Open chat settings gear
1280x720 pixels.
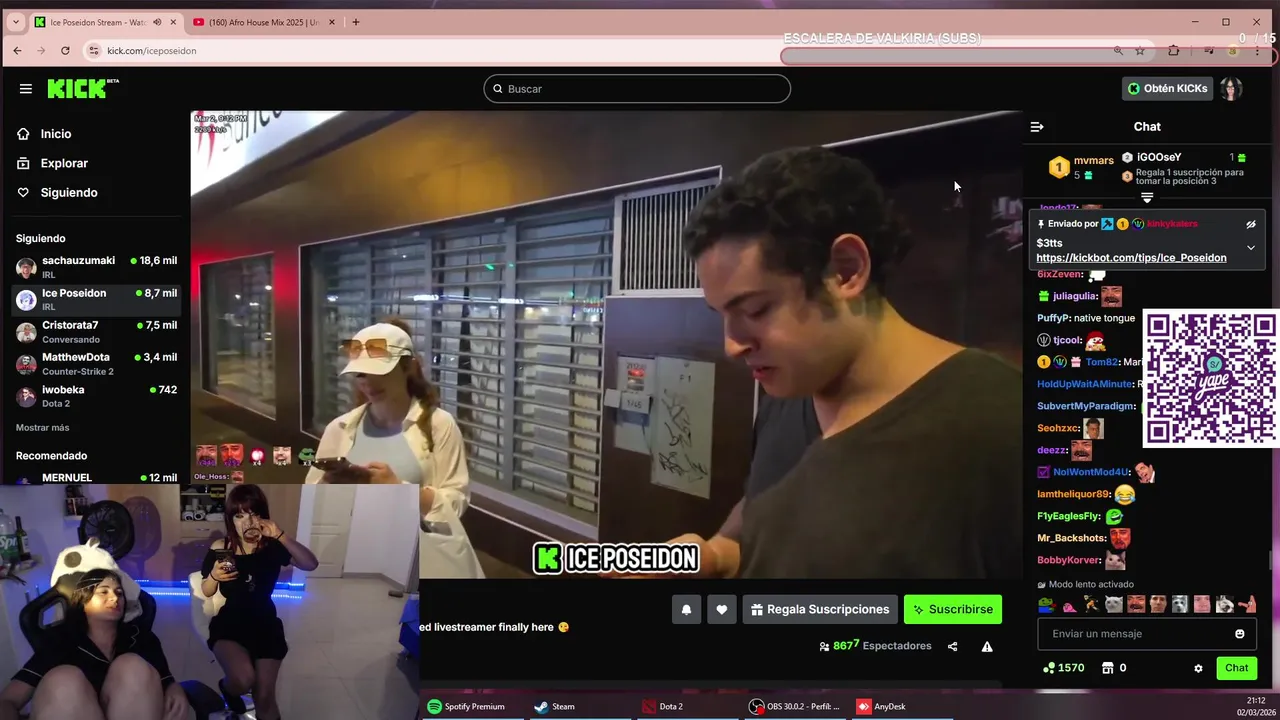1198,668
